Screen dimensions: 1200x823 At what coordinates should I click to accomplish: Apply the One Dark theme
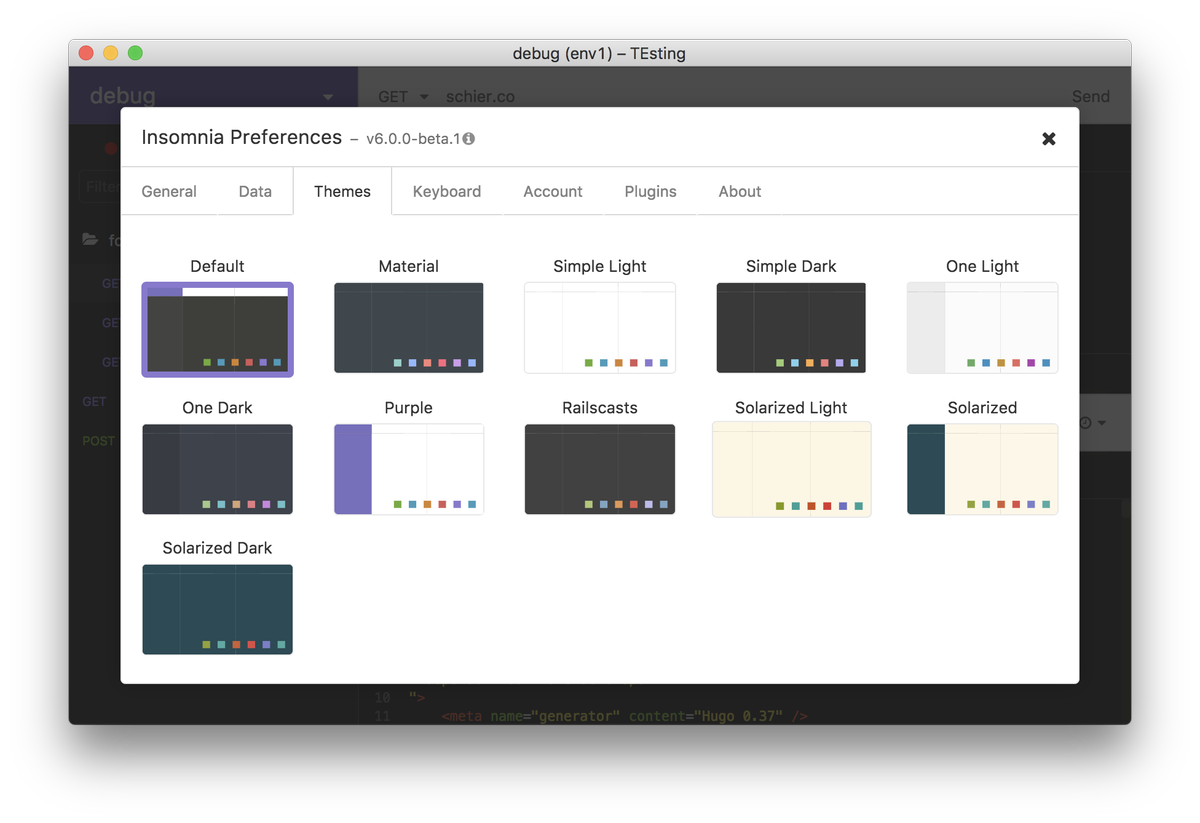tap(218, 469)
